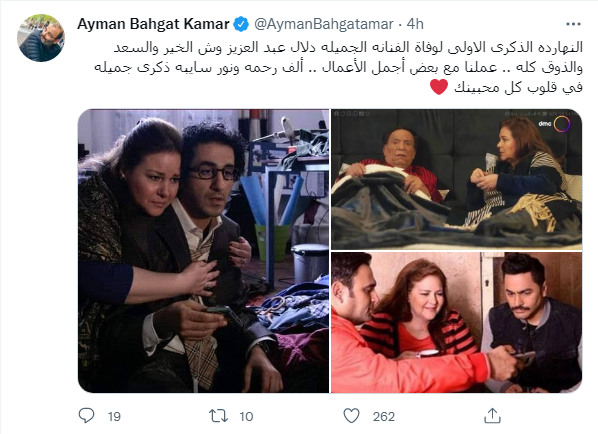The image size is (598, 434).
Task: Click the first line of Arabic tweet text
Action: pyautogui.click(x=348, y=48)
